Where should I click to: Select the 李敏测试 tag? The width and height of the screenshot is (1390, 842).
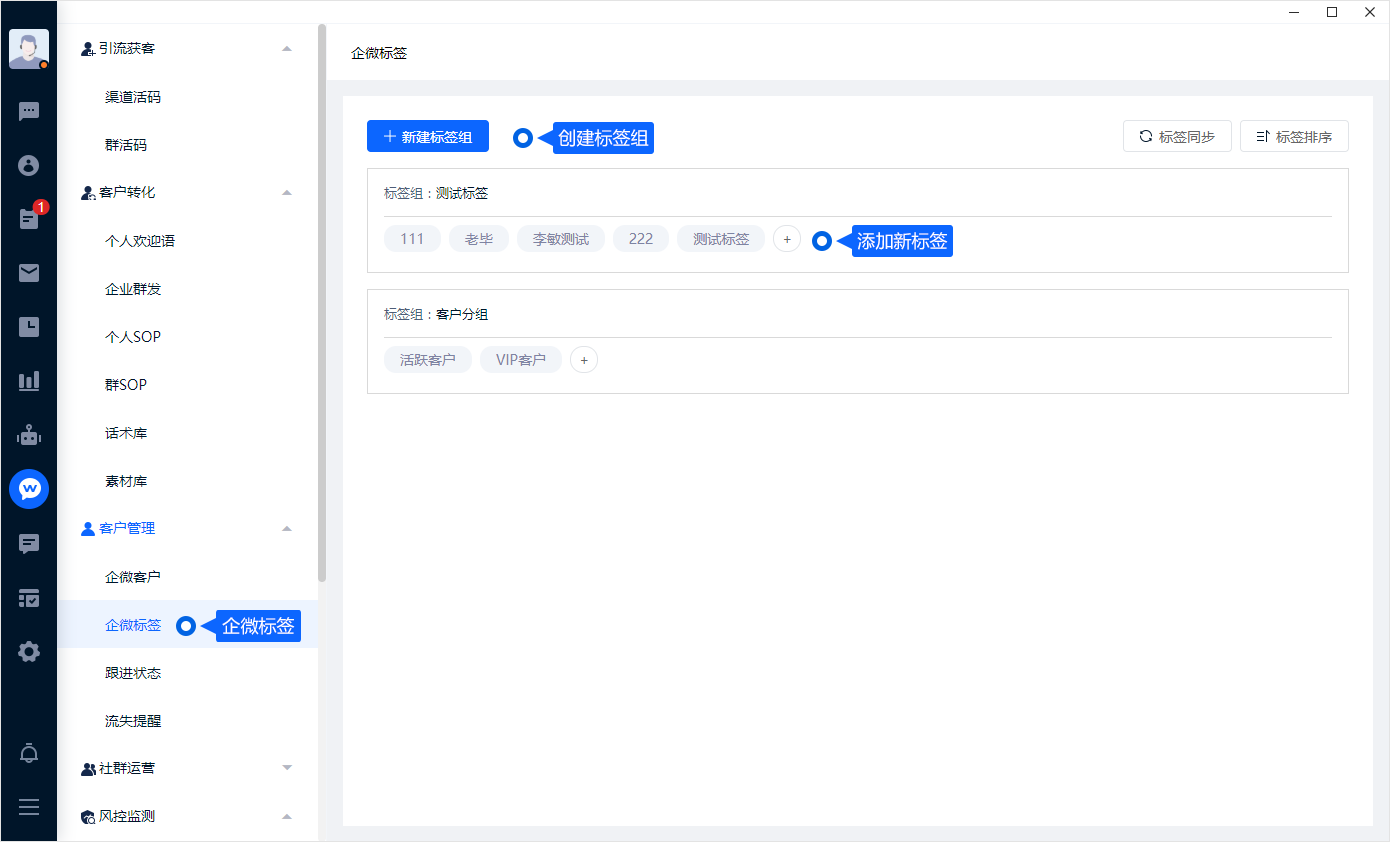click(561, 239)
